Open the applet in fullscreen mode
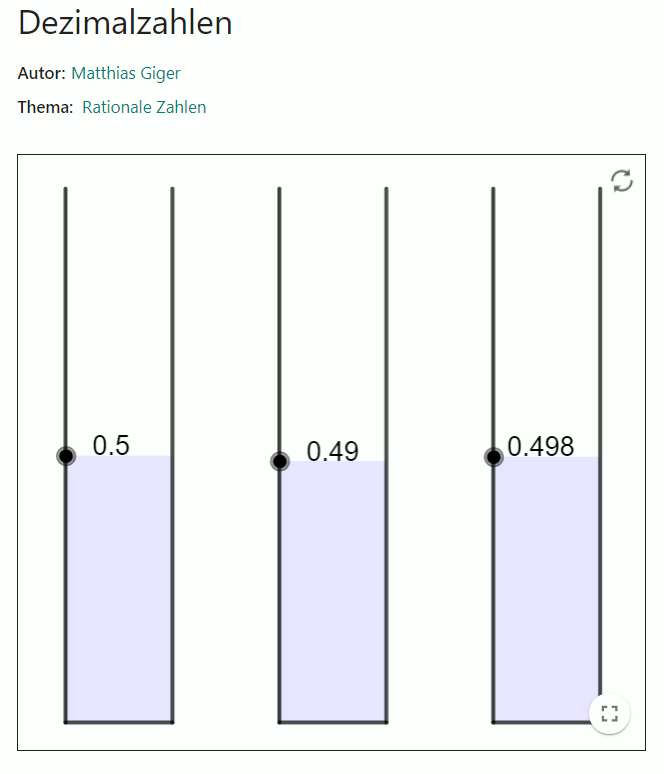 tap(610, 713)
